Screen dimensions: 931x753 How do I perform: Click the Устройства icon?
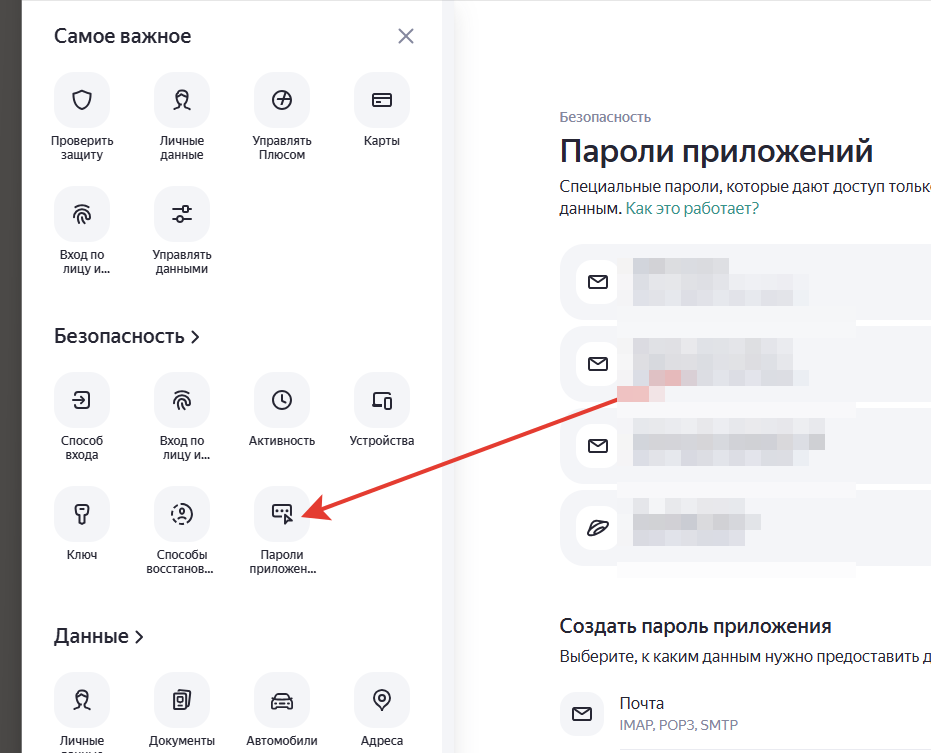(x=381, y=400)
